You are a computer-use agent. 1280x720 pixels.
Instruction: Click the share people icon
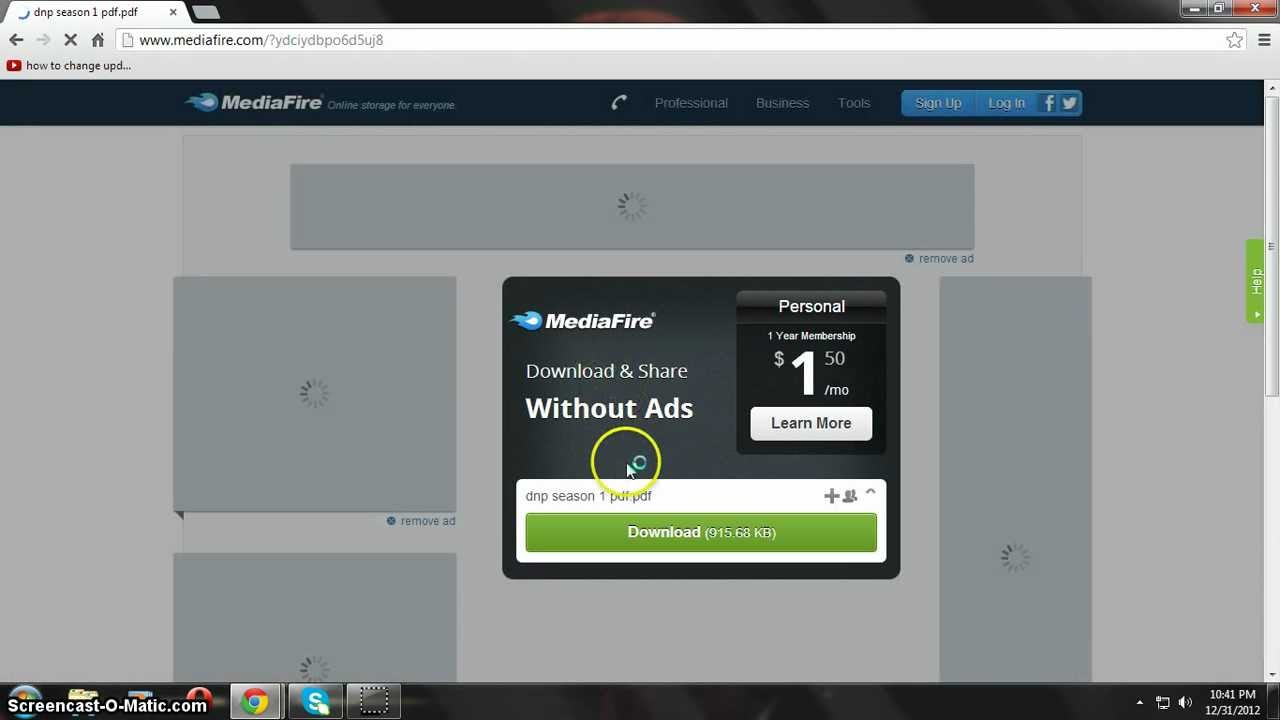(x=850, y=496)
